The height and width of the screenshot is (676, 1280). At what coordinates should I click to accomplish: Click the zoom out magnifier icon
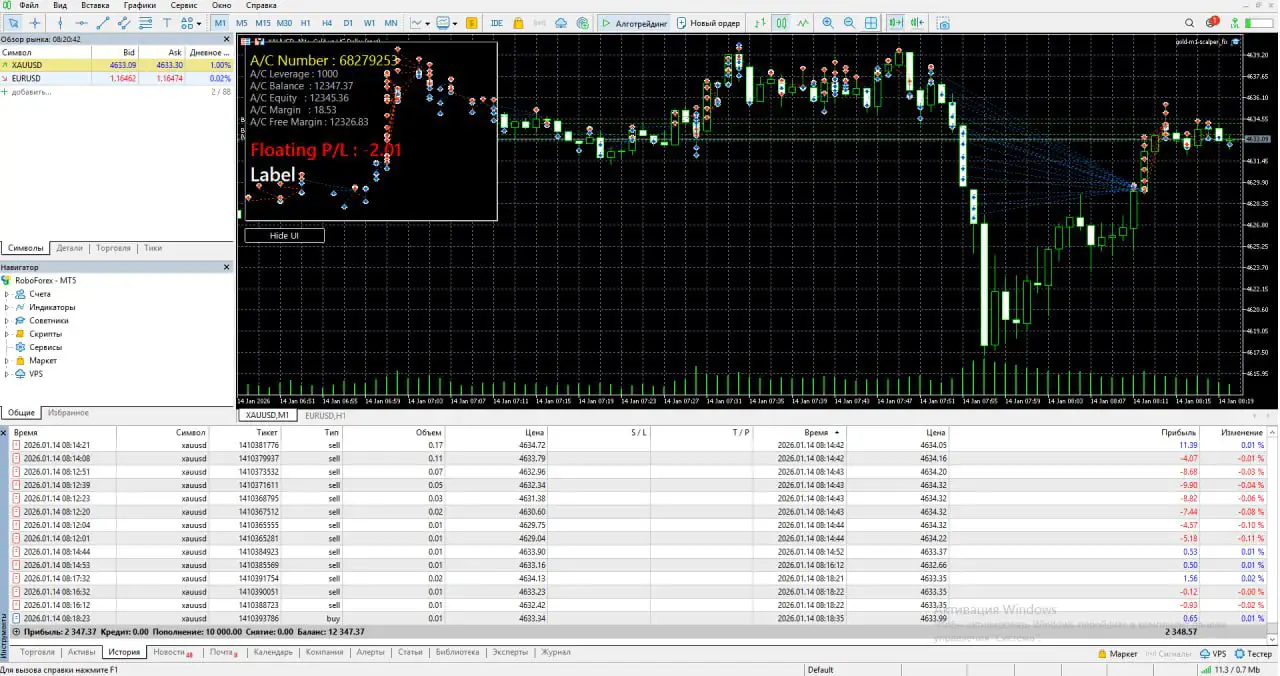849,23
